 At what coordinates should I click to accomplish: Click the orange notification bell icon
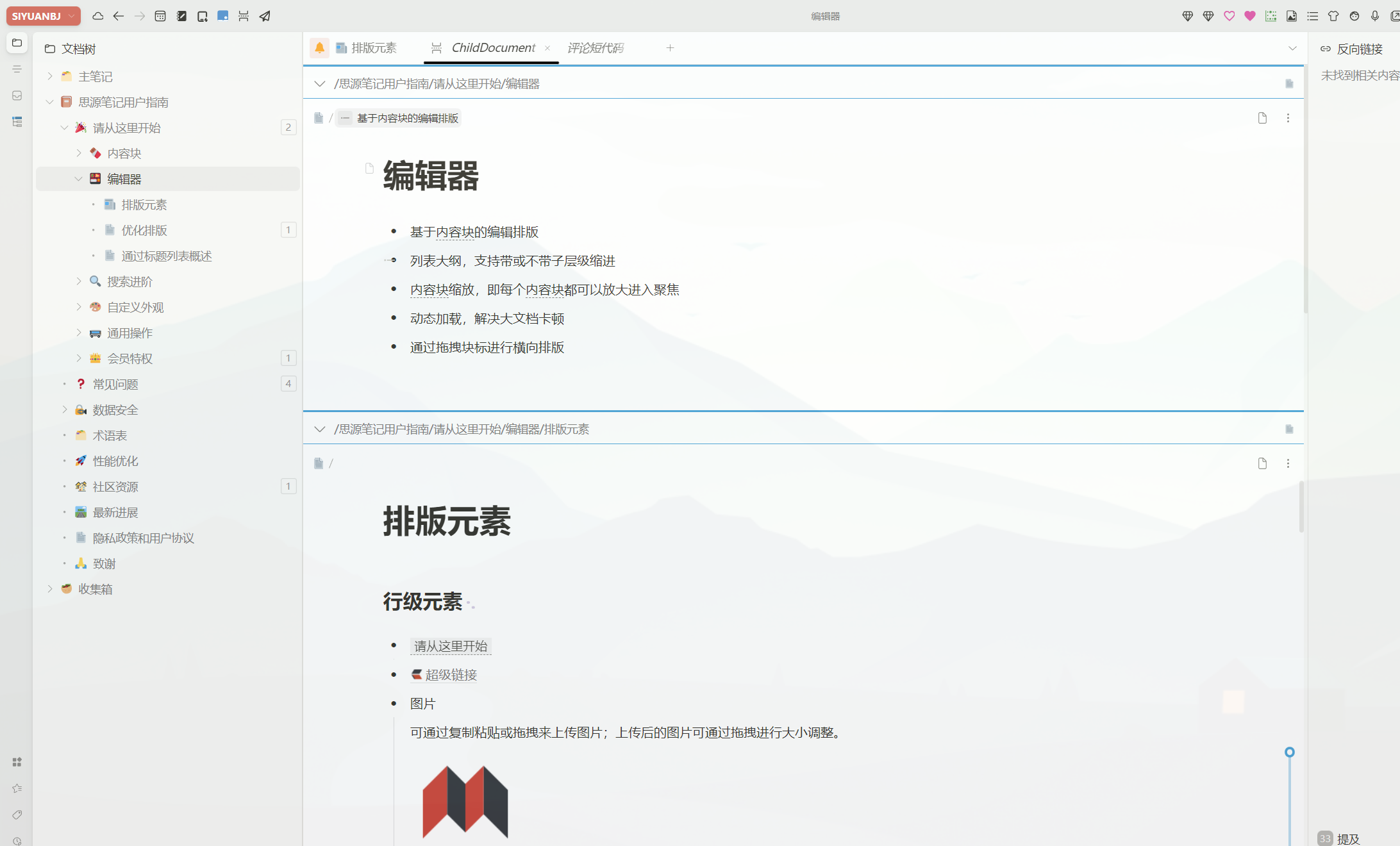(319, 48)
